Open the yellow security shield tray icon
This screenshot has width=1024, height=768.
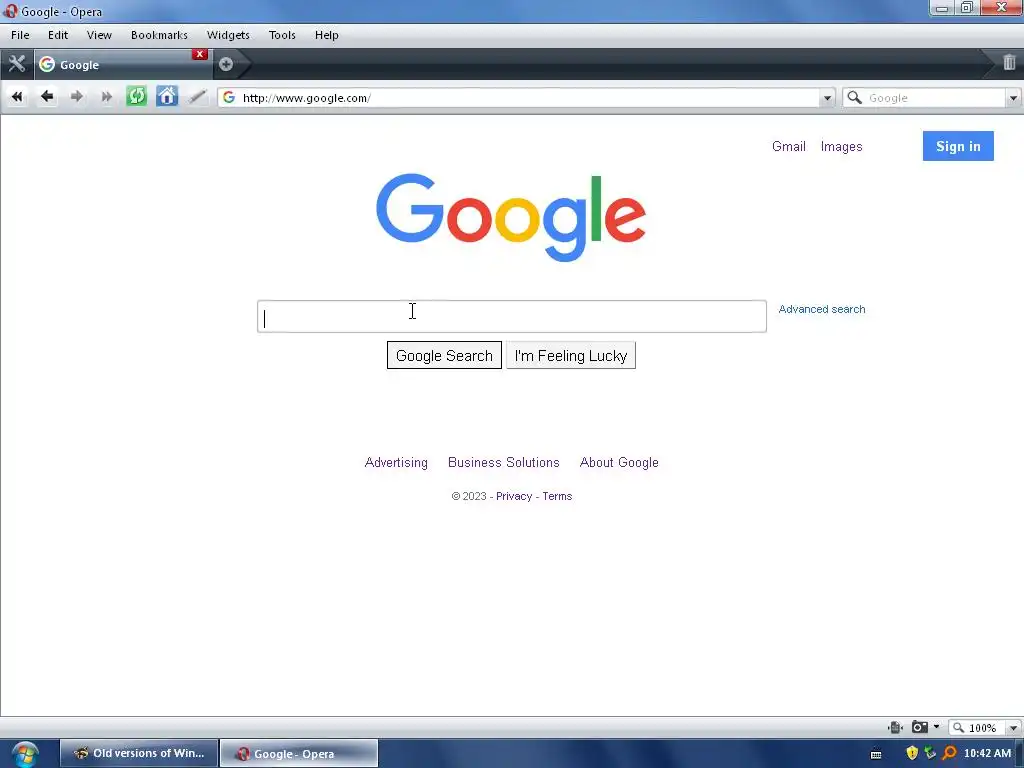point(912,753)
